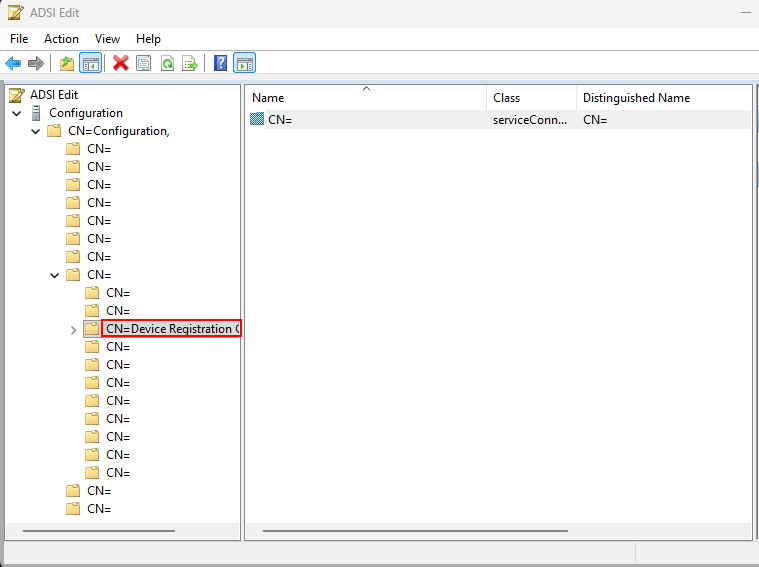Click the serviceConn... class cell
Image resolution: width=759 pixels, height=567 pixels.
pos(530,120)
